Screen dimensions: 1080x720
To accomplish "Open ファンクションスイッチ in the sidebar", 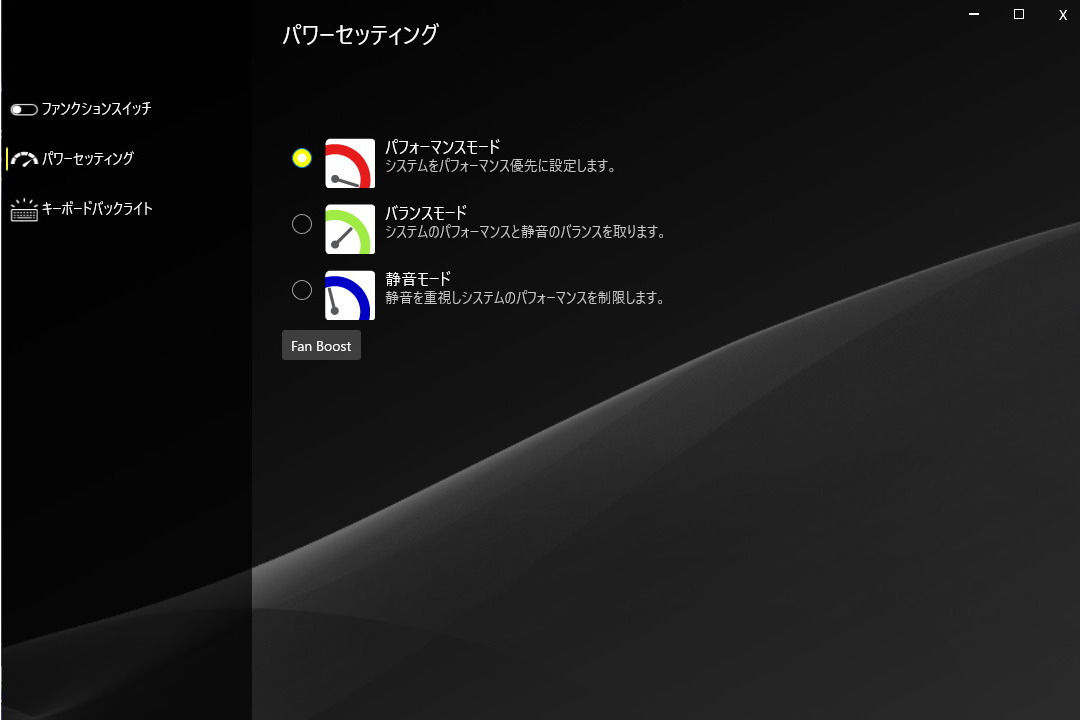I will [x=81, y=109].
